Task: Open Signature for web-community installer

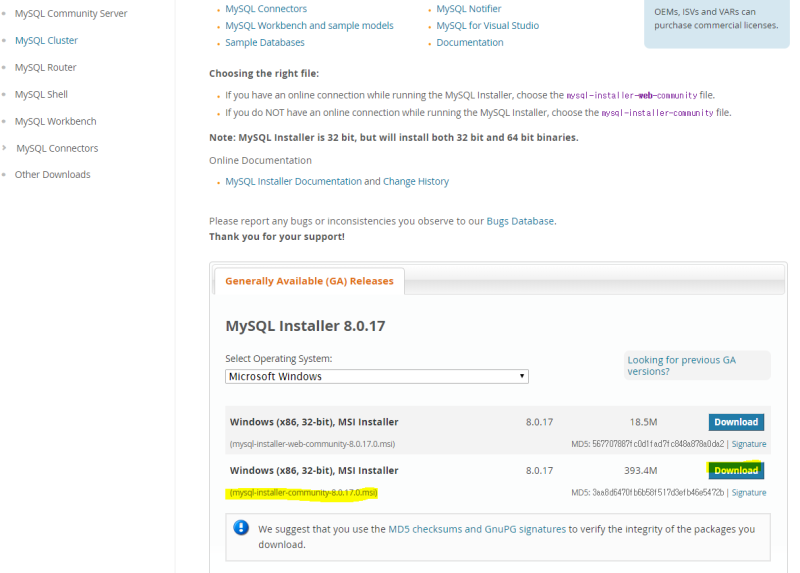Action: (x=748, y=444)
